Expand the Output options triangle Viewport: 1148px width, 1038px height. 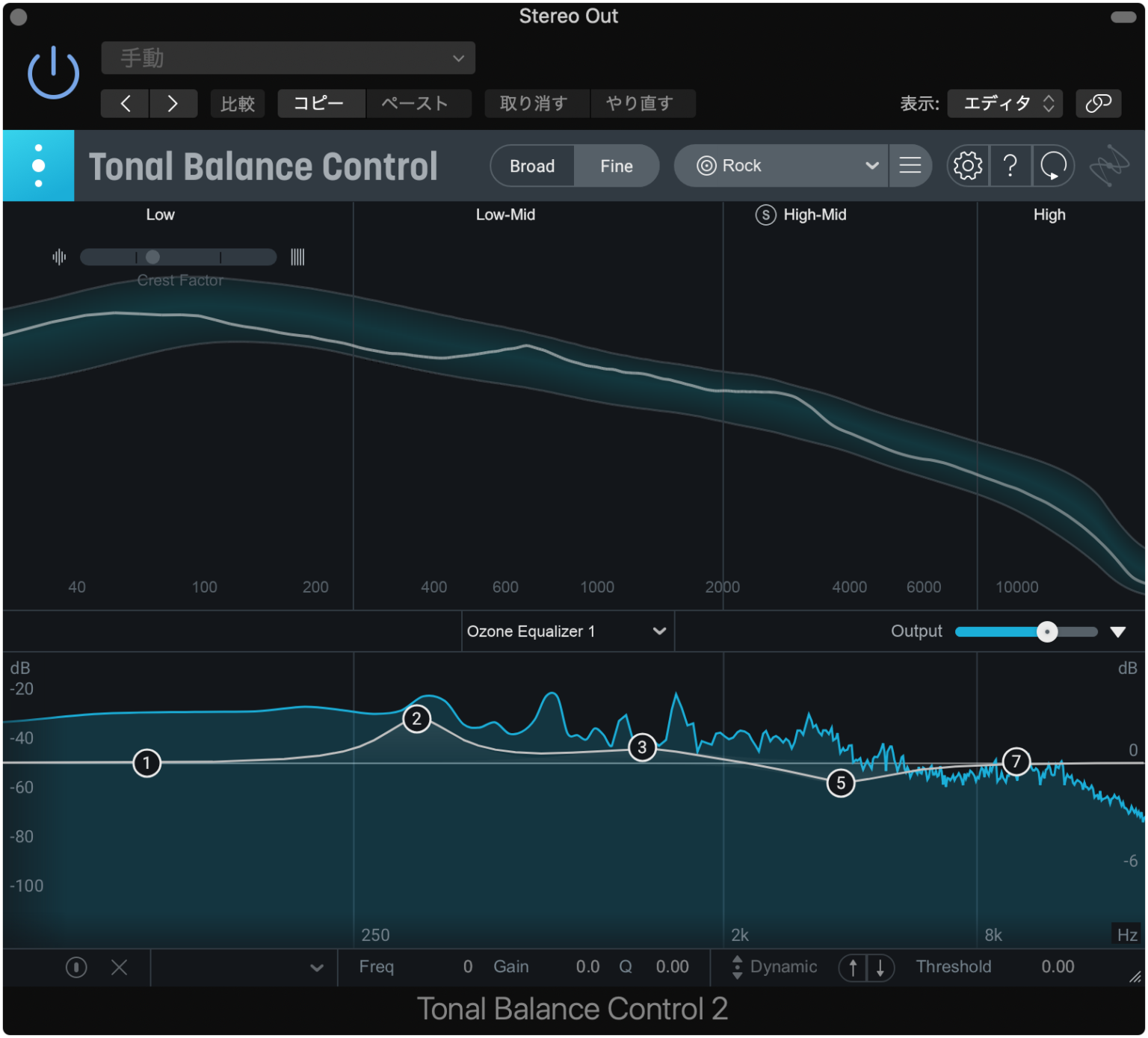[1118, 631]
